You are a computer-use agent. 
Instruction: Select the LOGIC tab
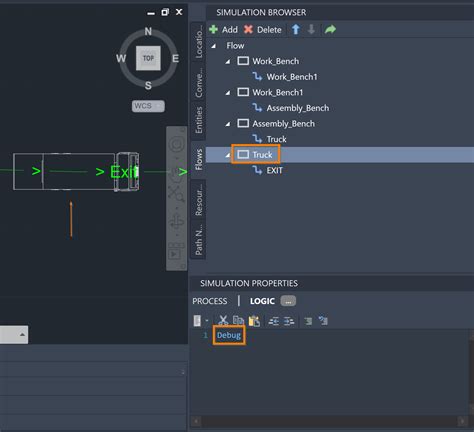pos(262,301)
